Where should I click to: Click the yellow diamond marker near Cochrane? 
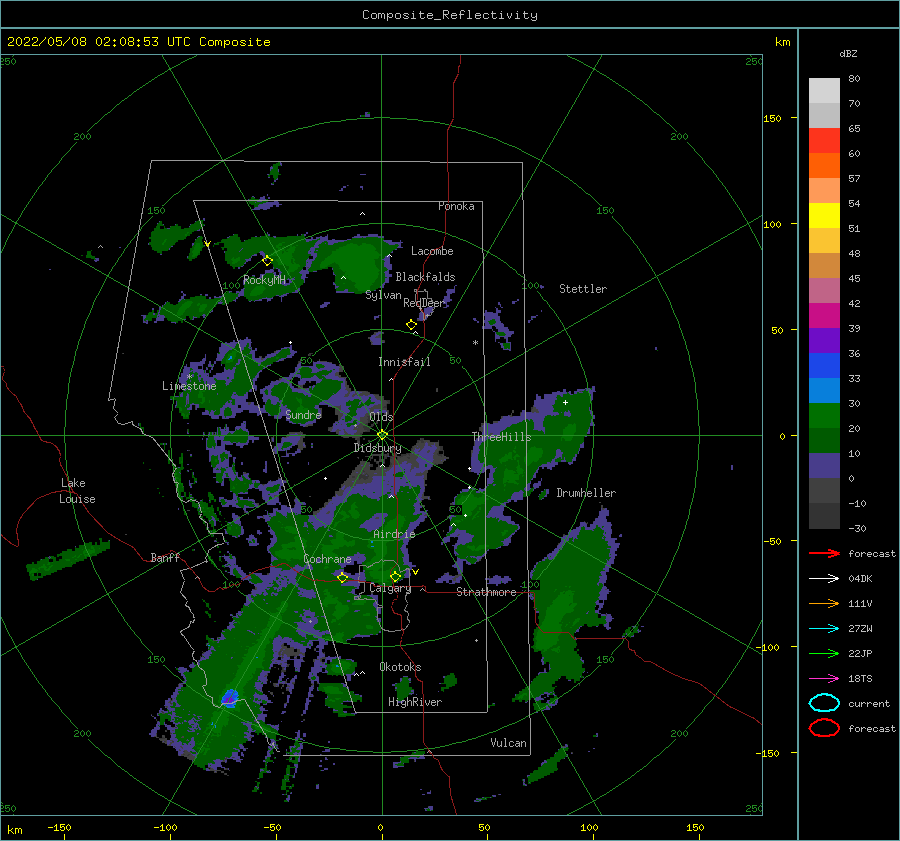point(343,578)
